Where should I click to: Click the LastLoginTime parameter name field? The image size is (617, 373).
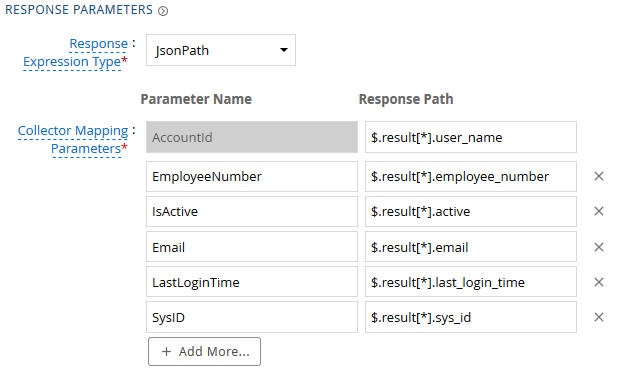coord(252,282)
